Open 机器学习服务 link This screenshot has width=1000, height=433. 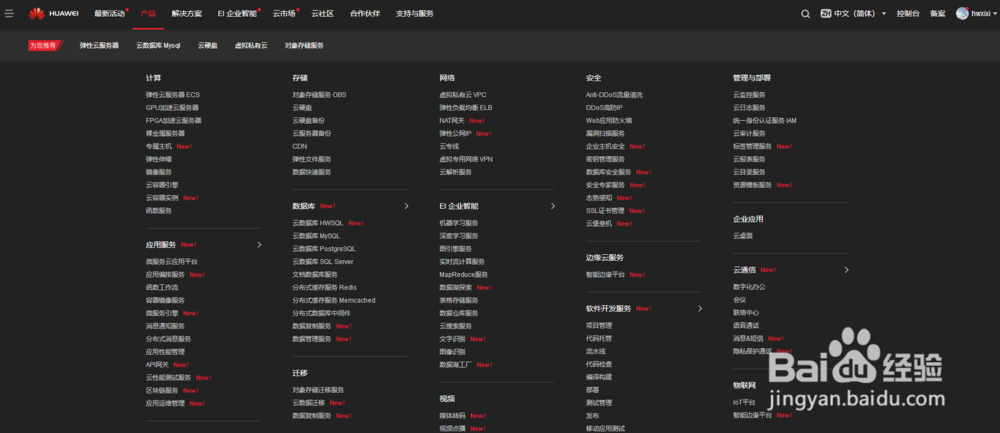point(459,223)
